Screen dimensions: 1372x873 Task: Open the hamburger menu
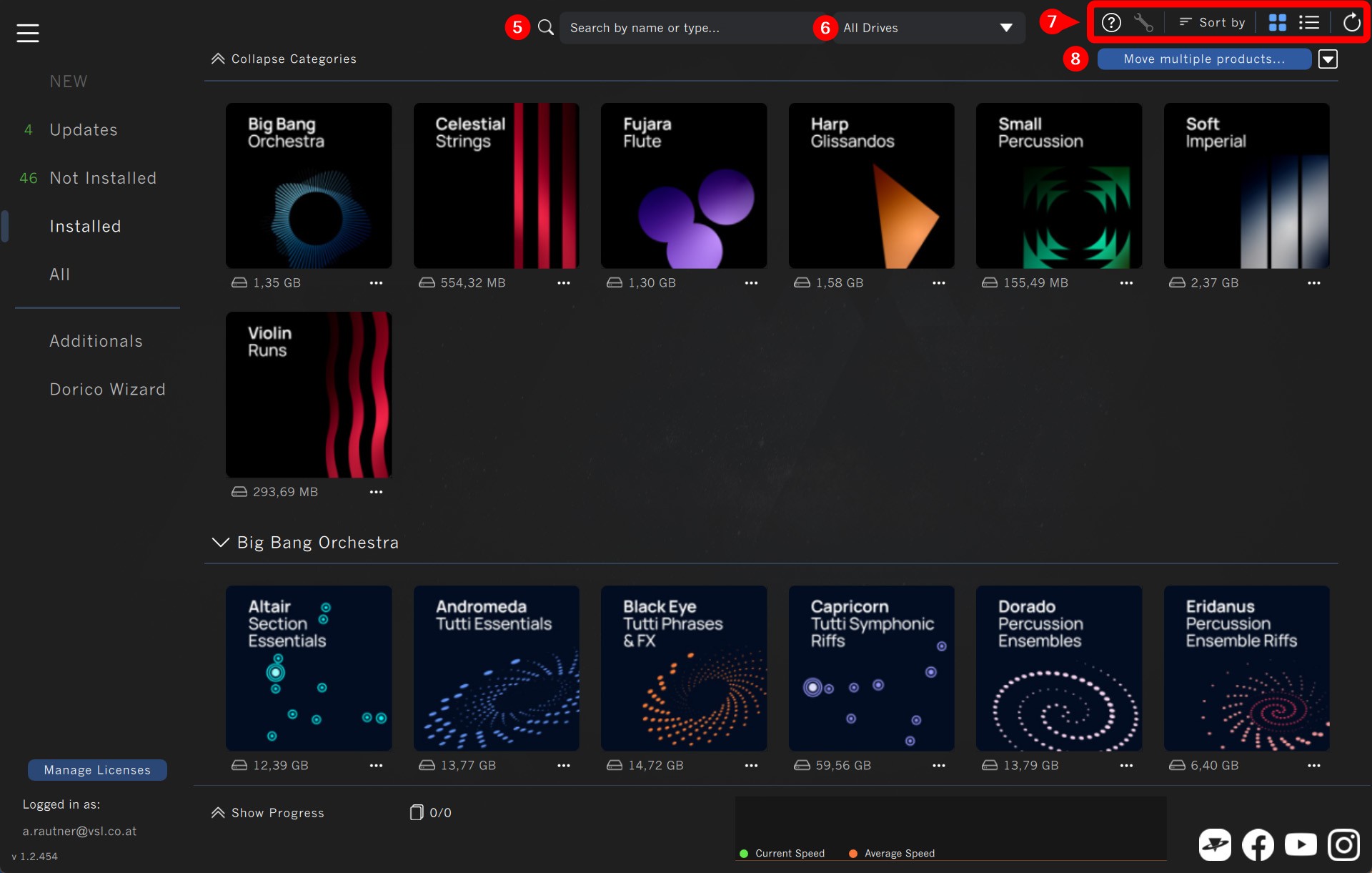click(28, 32)
